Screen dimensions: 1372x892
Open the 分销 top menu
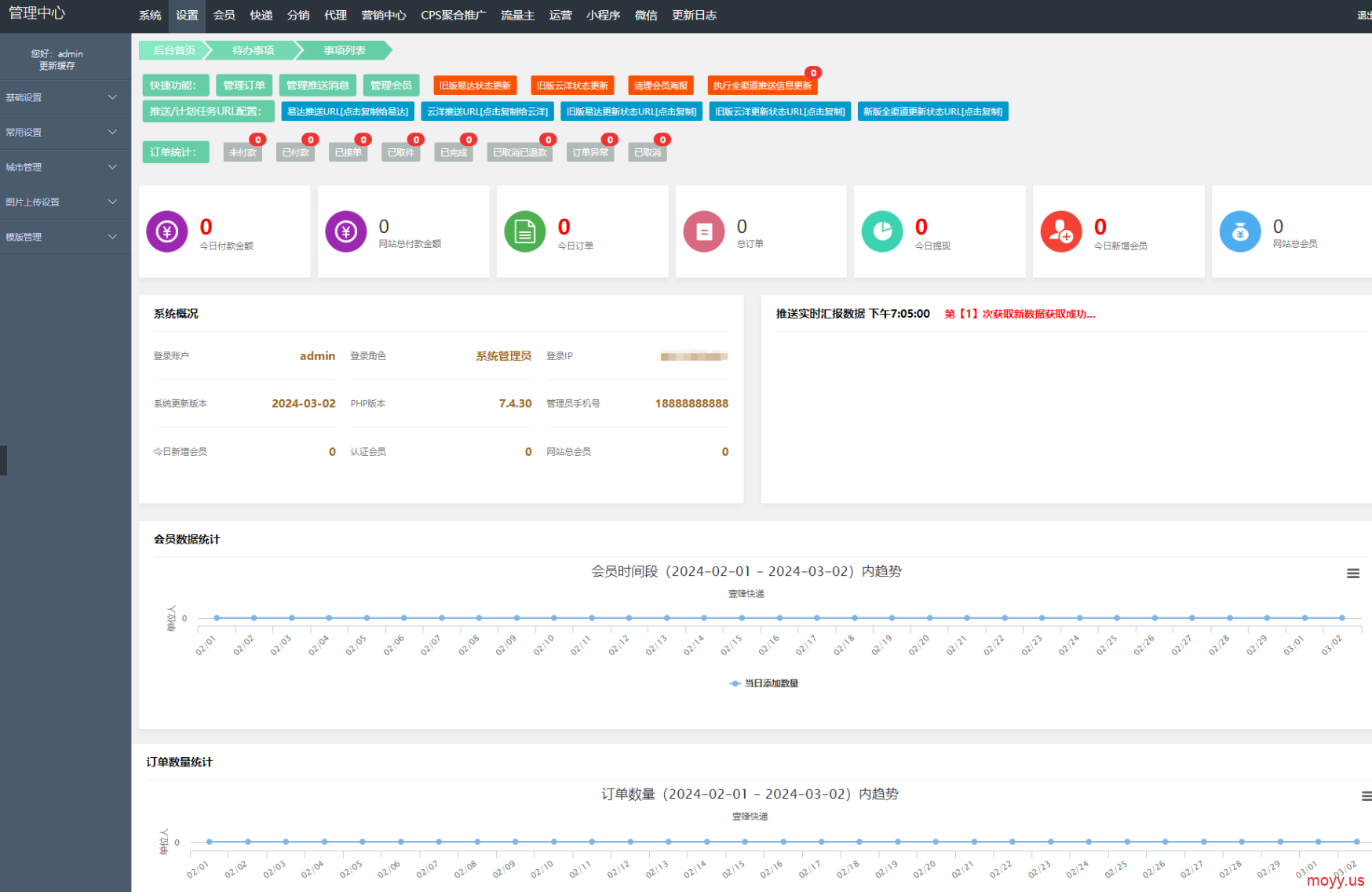pos(298,16)
